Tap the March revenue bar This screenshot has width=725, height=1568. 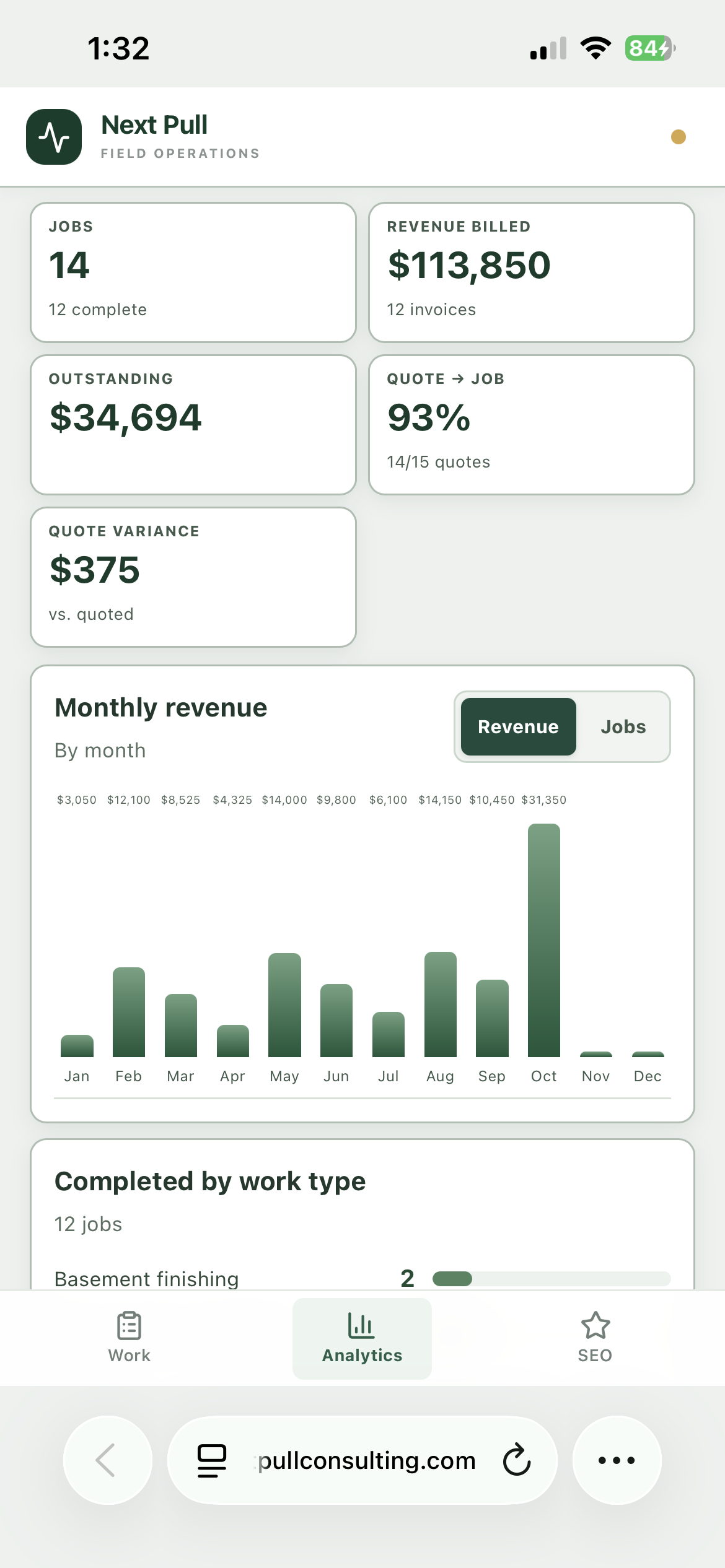[181, 1026]
